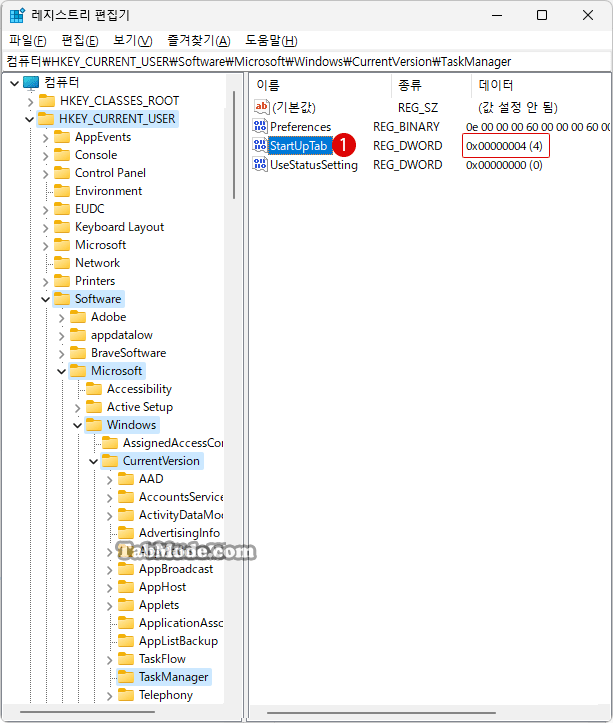613x723 pixels.
Task: Click the TaskManager folder icon
Action: pyautogui.click(x=126, y=677)
